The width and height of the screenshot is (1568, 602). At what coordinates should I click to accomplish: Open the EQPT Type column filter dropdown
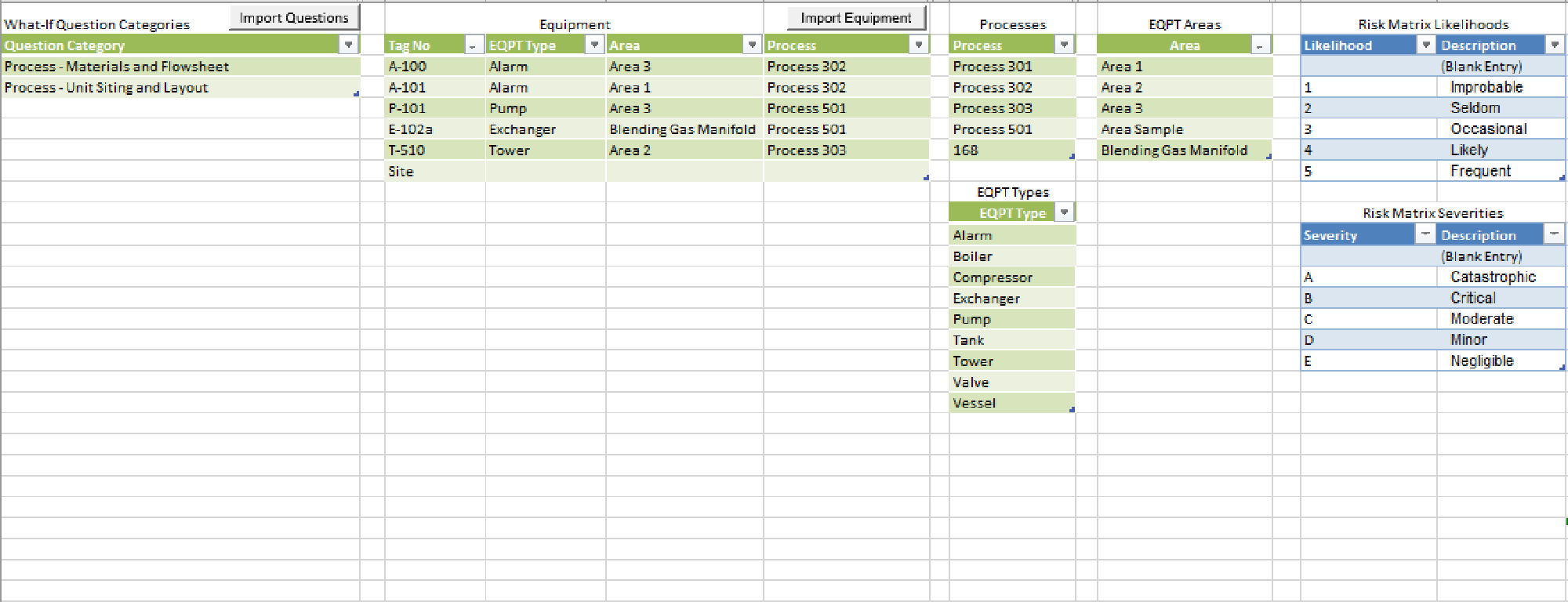tap(594, 45)
